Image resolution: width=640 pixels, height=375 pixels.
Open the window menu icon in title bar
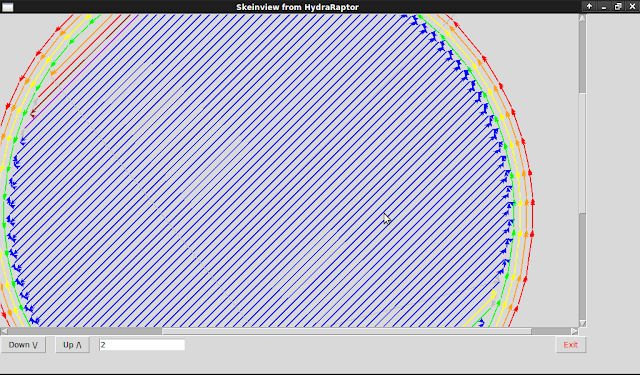(x=8, y=7)
